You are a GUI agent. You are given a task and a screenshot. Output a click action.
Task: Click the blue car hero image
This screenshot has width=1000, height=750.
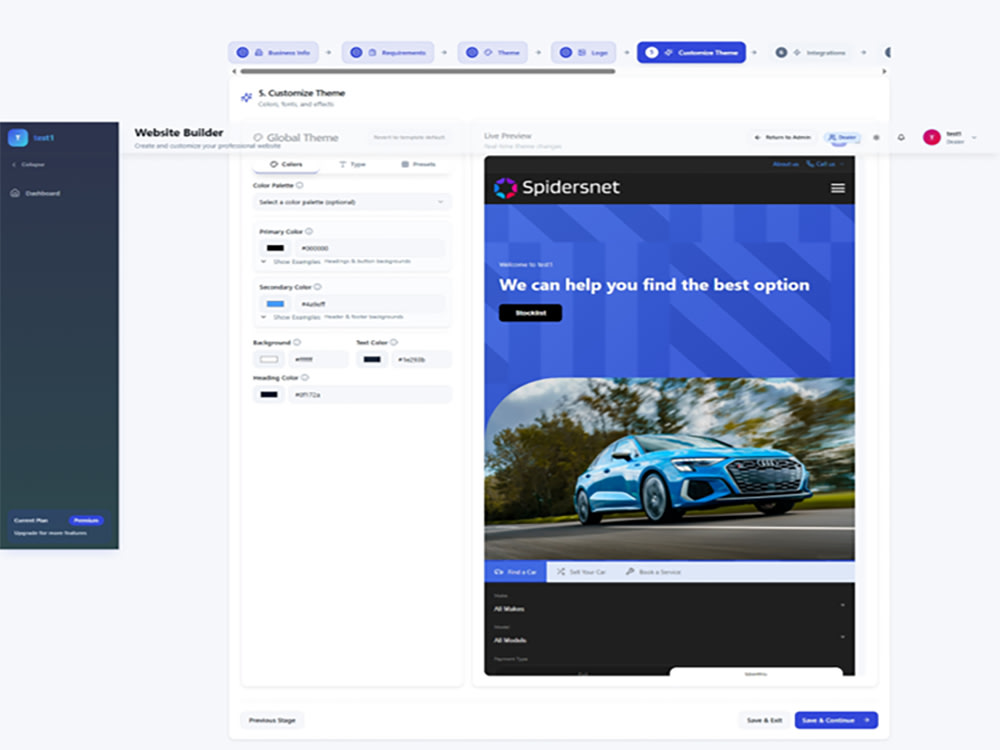pos(670,469)
